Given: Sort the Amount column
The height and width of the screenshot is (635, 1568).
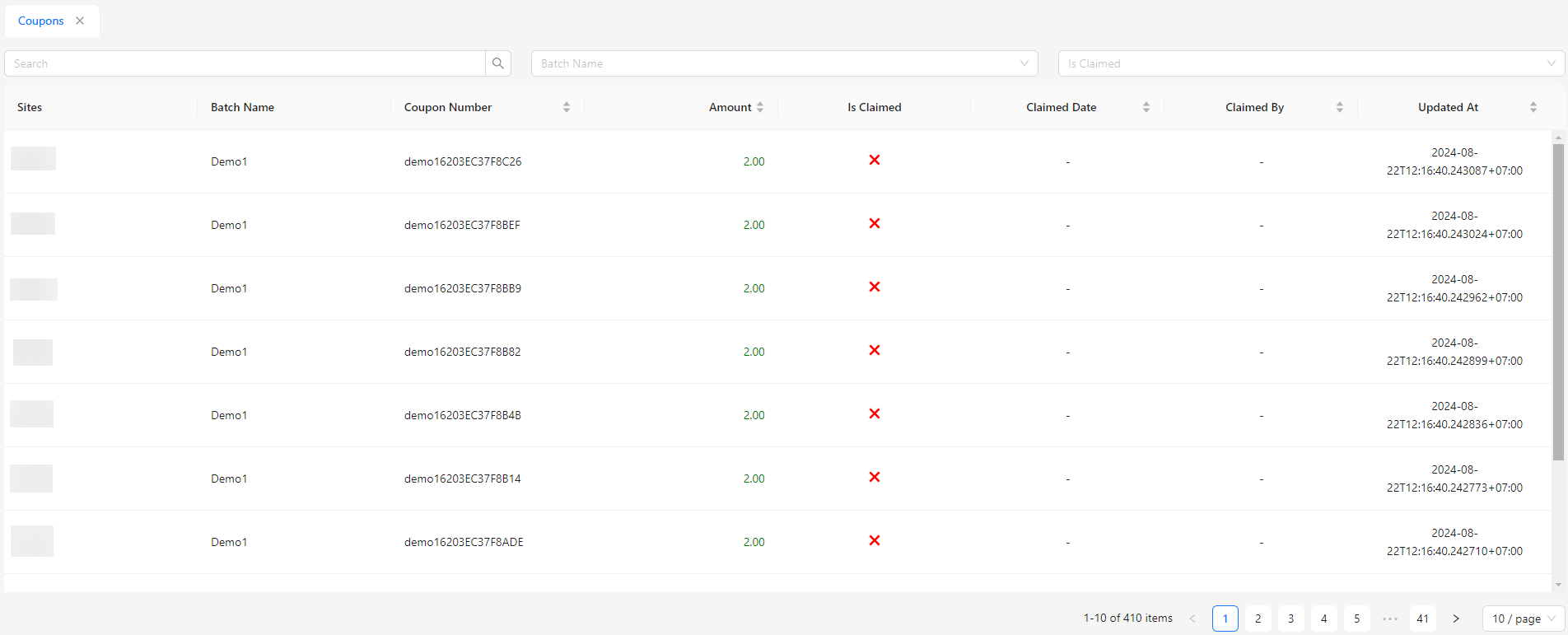Looking at the screenshot, I should point(760,107).
